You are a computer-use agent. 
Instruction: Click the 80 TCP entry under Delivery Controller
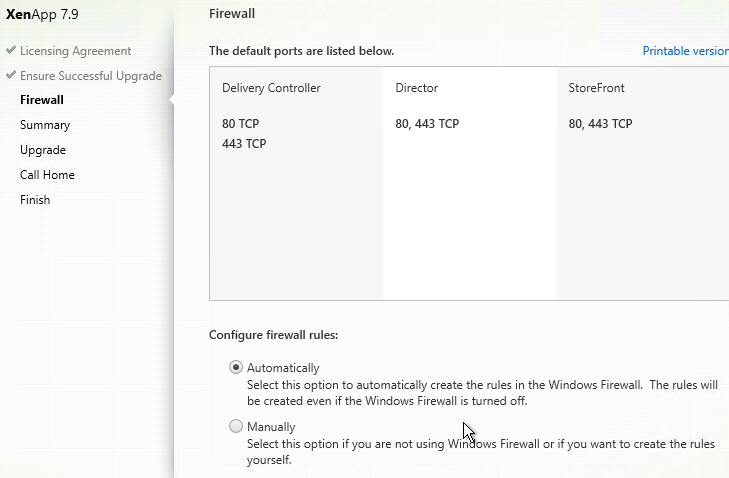point(240,124)
